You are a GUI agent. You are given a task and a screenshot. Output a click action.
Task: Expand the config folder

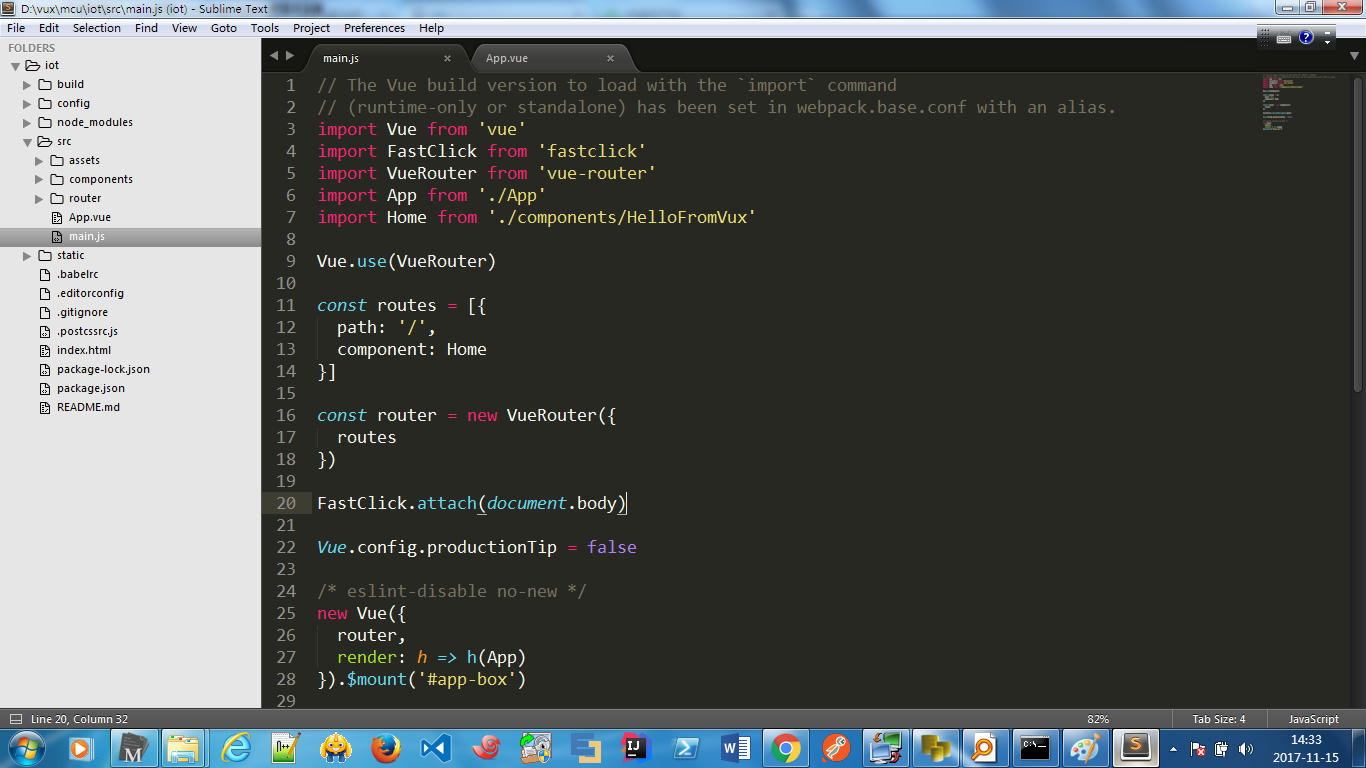coord(28,104)
